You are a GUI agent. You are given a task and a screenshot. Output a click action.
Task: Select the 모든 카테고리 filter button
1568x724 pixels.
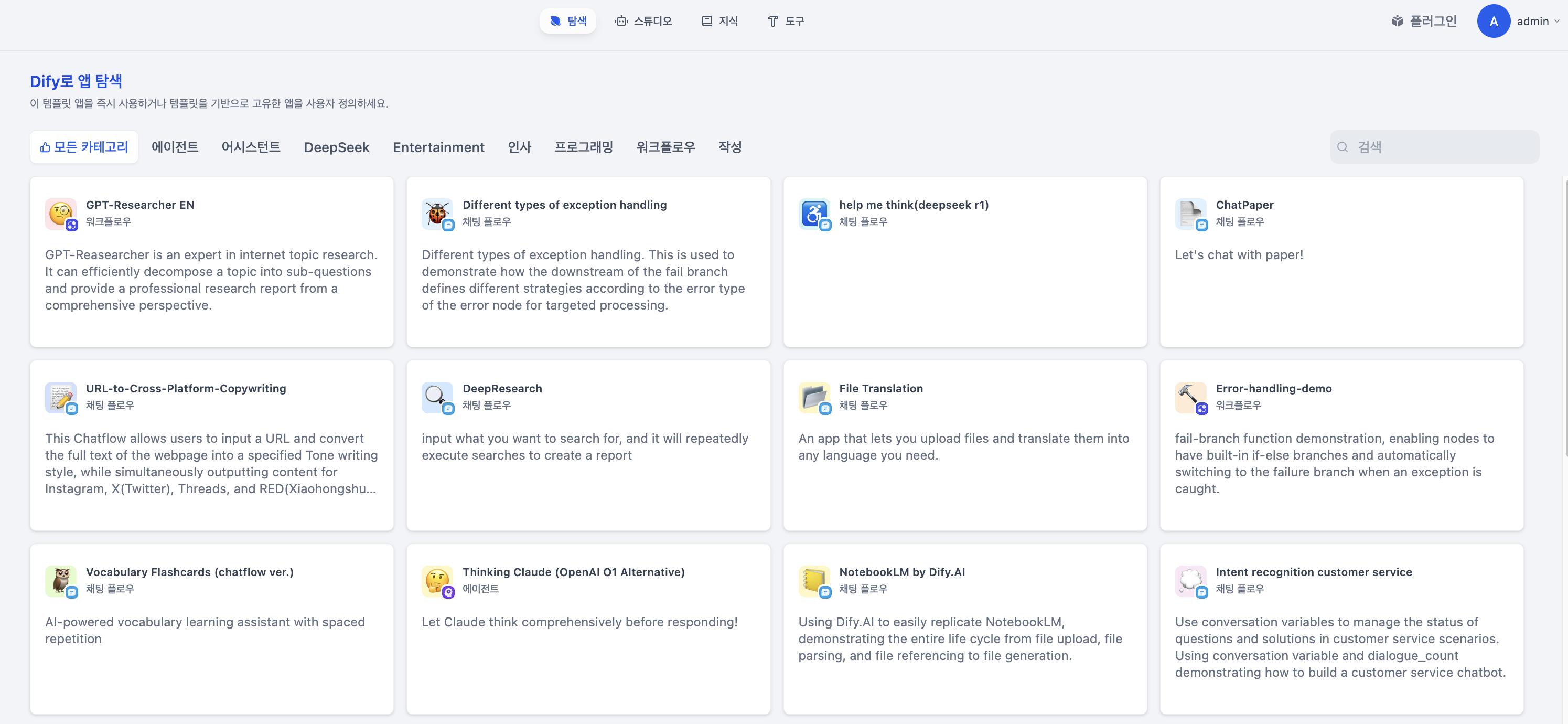coord(84,147)
